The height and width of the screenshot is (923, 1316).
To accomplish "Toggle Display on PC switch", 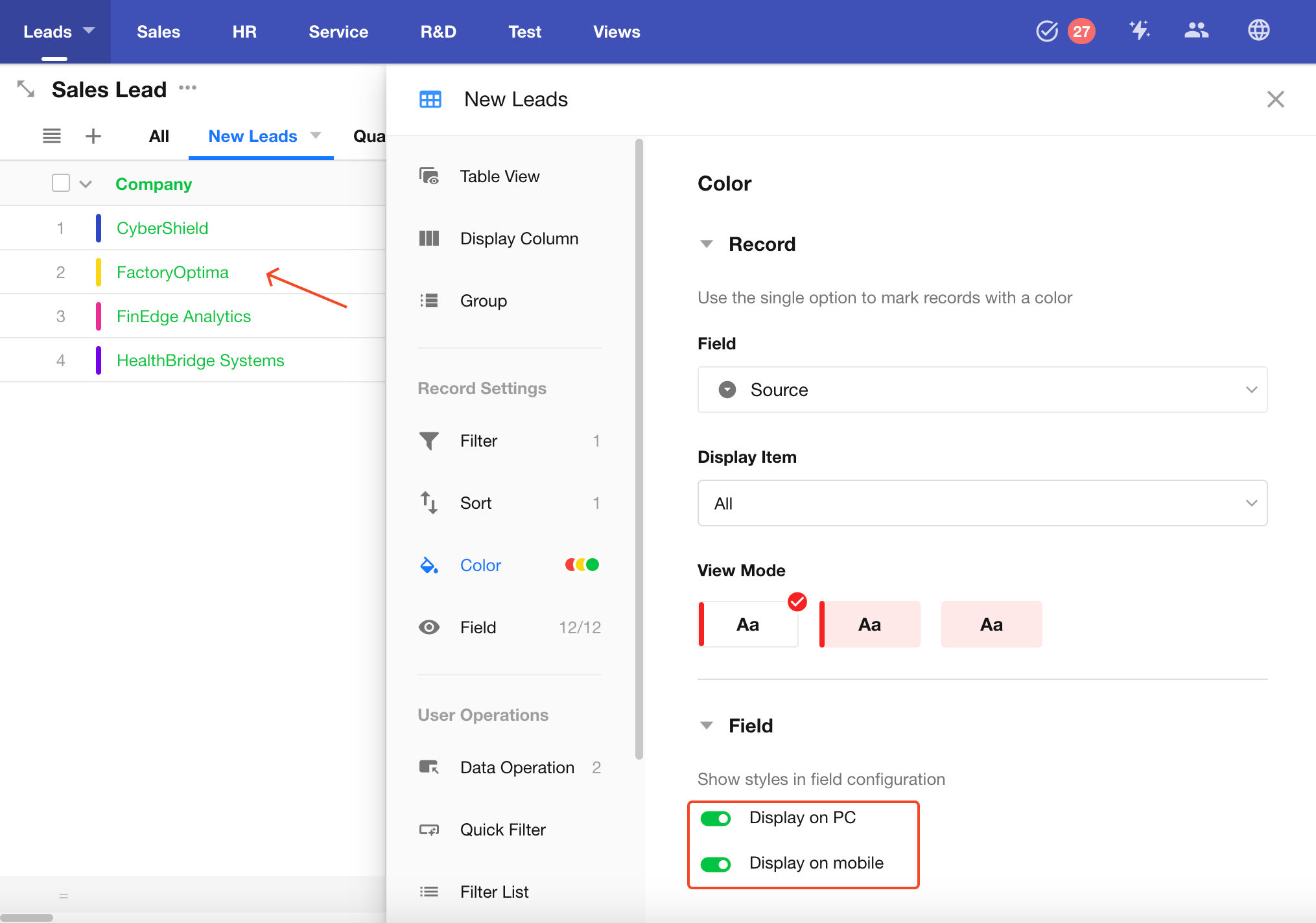I will (x=716, y=818).
